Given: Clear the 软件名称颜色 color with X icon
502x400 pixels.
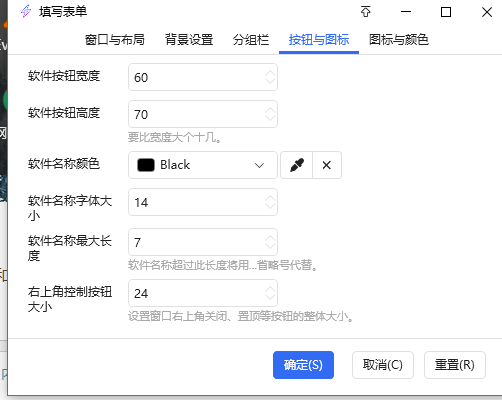Looking at the screenshot, I should (327, 165).
